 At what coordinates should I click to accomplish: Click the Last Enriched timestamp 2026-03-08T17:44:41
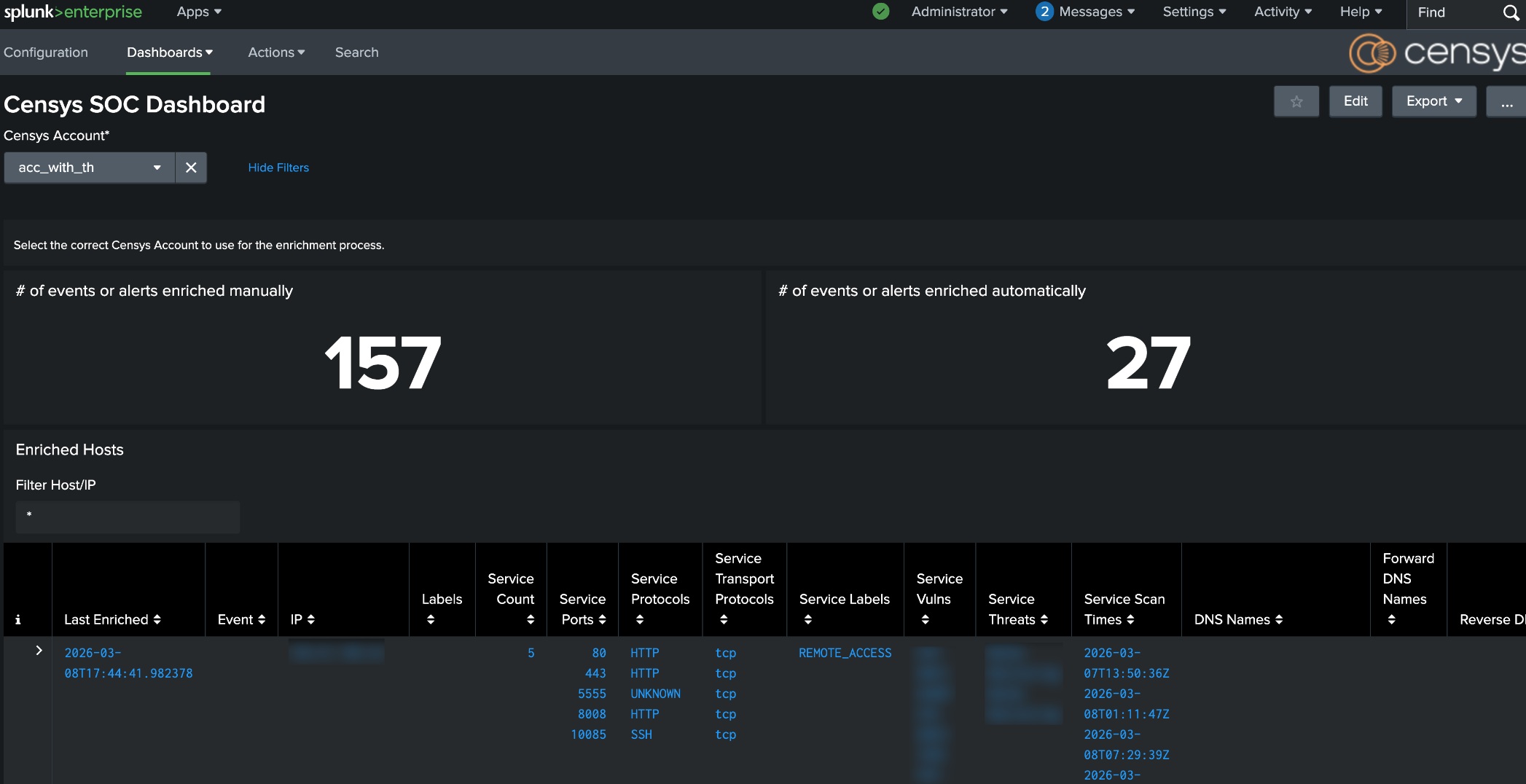tap(128, 663)
